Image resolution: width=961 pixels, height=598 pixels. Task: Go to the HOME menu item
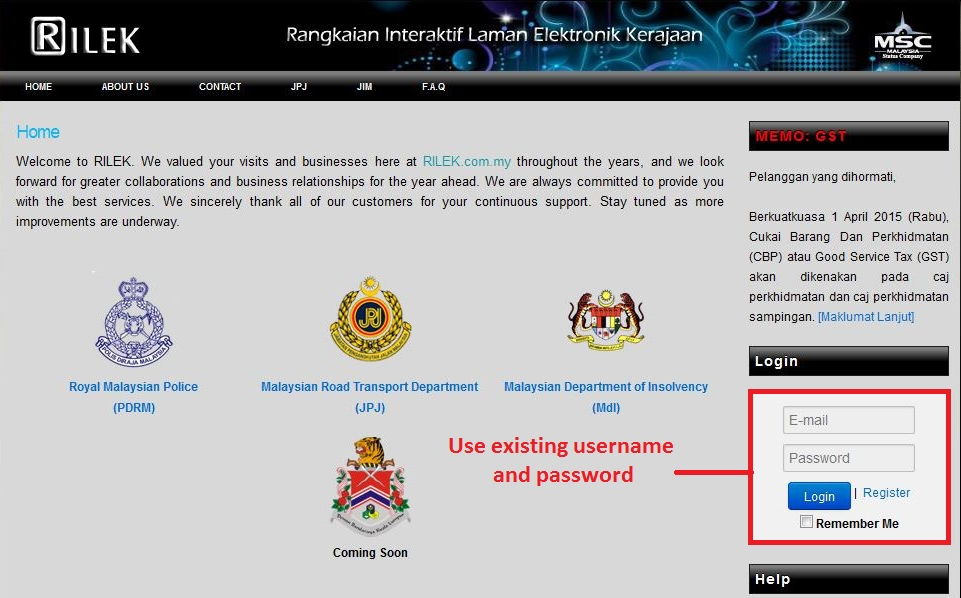click(39, 86)
